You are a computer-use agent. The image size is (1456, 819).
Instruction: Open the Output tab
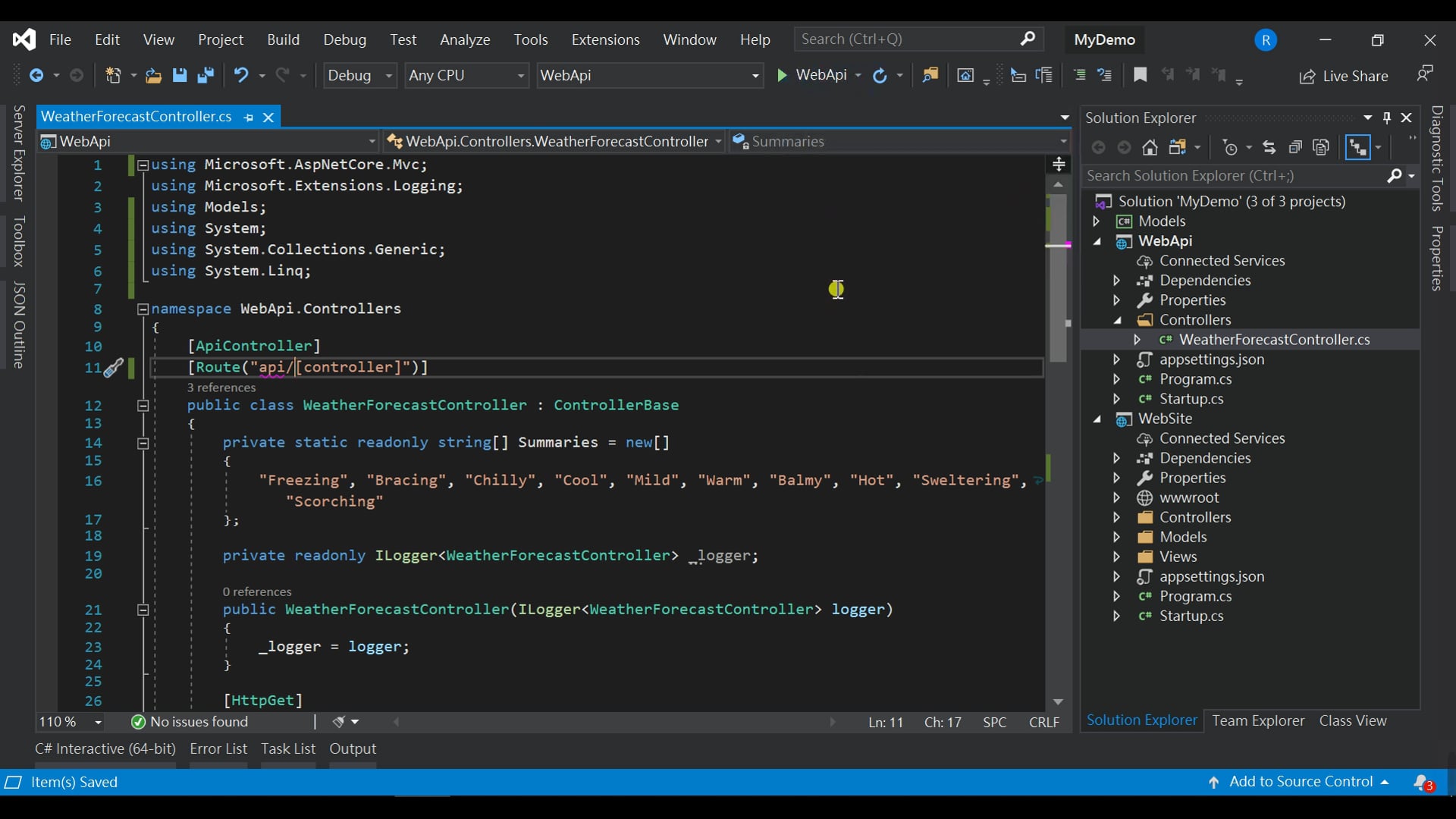point(353,749)
